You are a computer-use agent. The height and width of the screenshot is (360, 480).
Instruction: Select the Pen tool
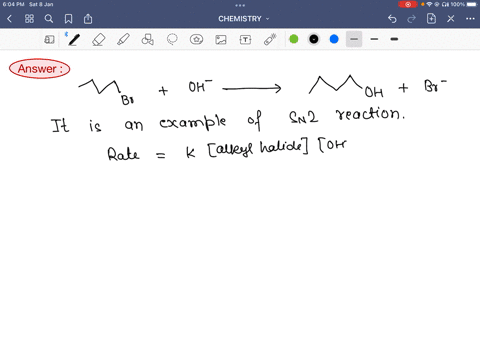73,40
